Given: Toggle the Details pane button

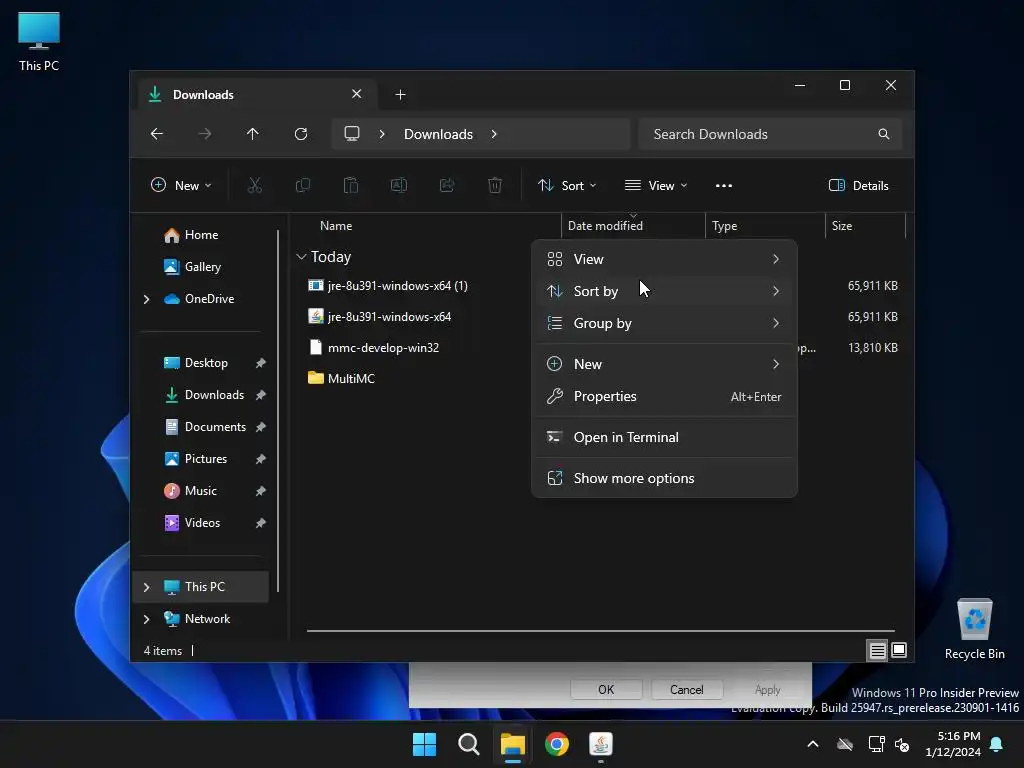Looking at the screenshot, I should coord(858,185).
